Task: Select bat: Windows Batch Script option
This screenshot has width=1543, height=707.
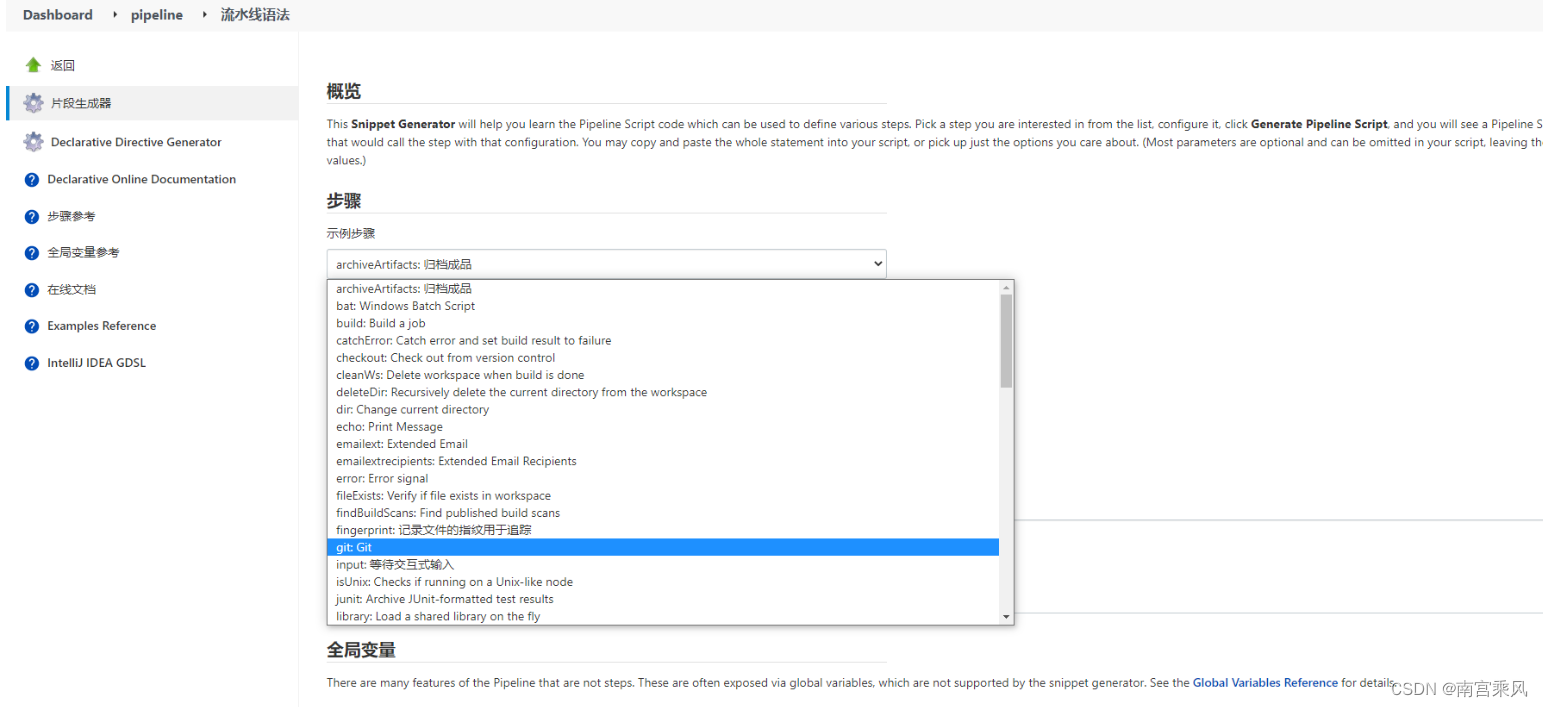Action: pyautogui.click(x=663, y=306)
